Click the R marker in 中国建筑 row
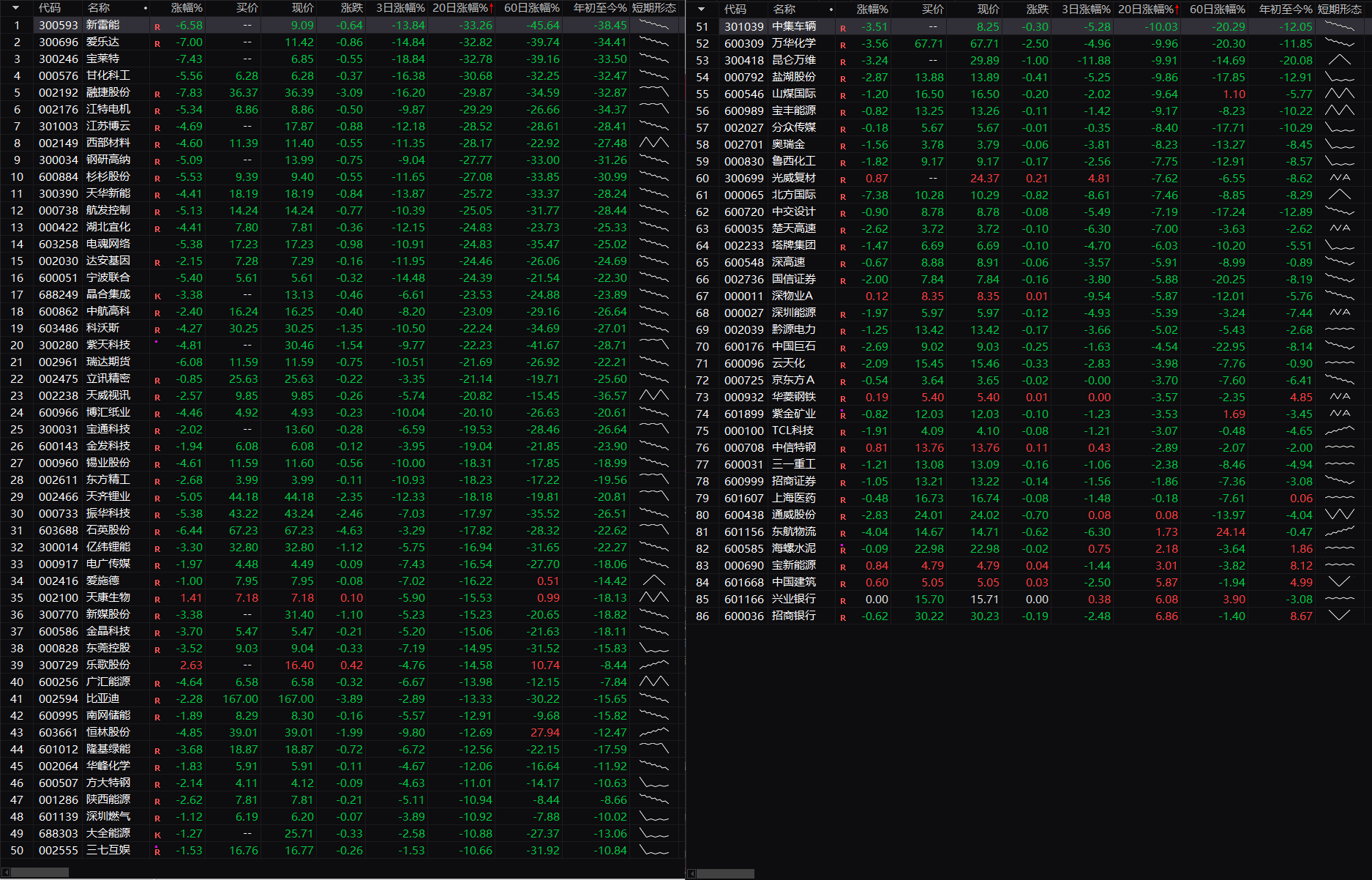This screenshot has height=880, width=1372. click(x=843, y=584)
